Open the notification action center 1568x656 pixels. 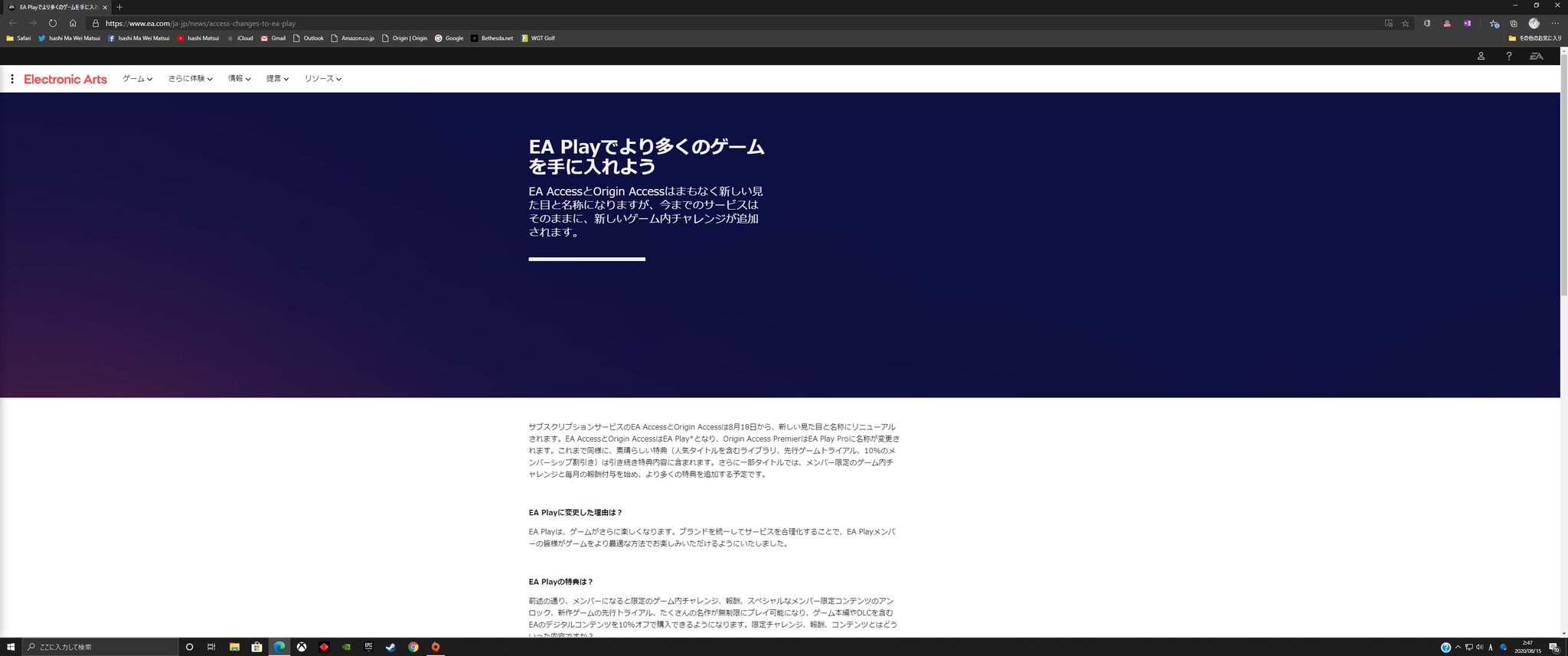(x=1554, y=648)
